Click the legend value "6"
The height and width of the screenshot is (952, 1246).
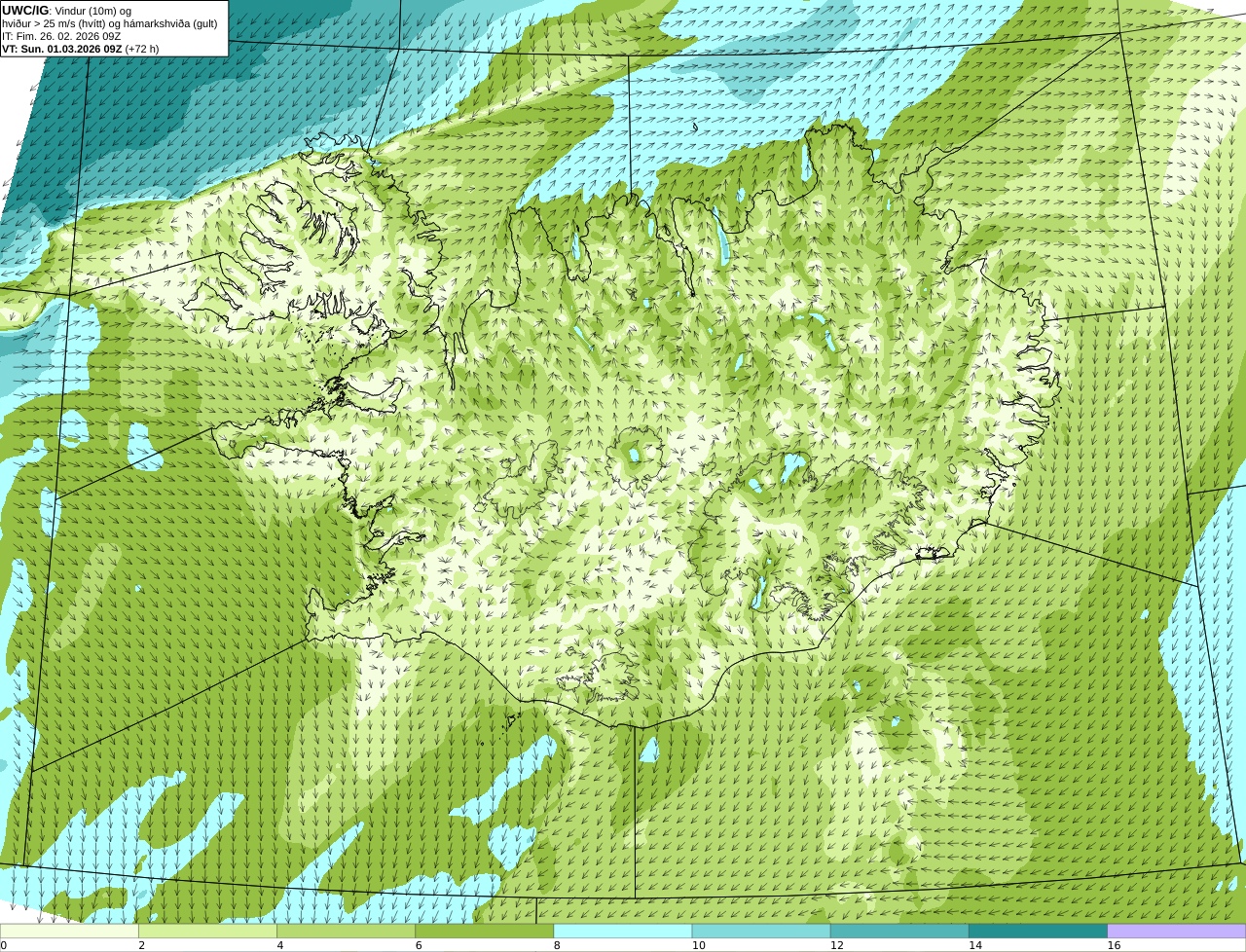pyautogui.click(x=419, y=945)
